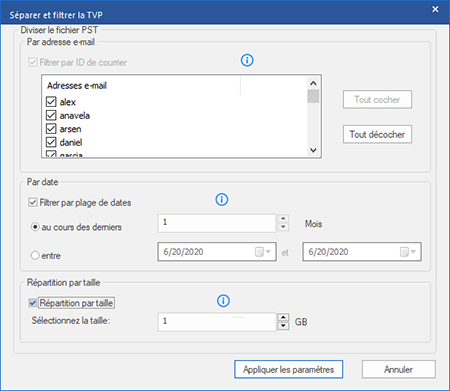Select the entre date range radio option
Image resolution: width=450 pixels, height=391 pixels.
coord(35,256)
